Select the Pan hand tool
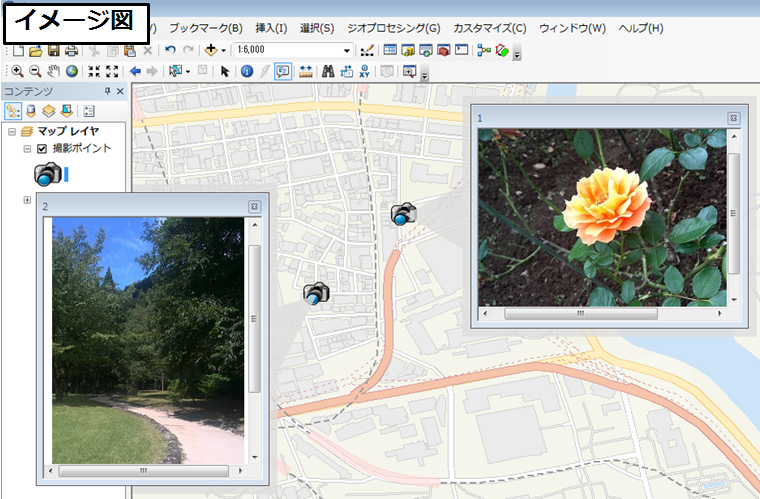This screenshot has height=499, width=760. (x=53, y=72)
